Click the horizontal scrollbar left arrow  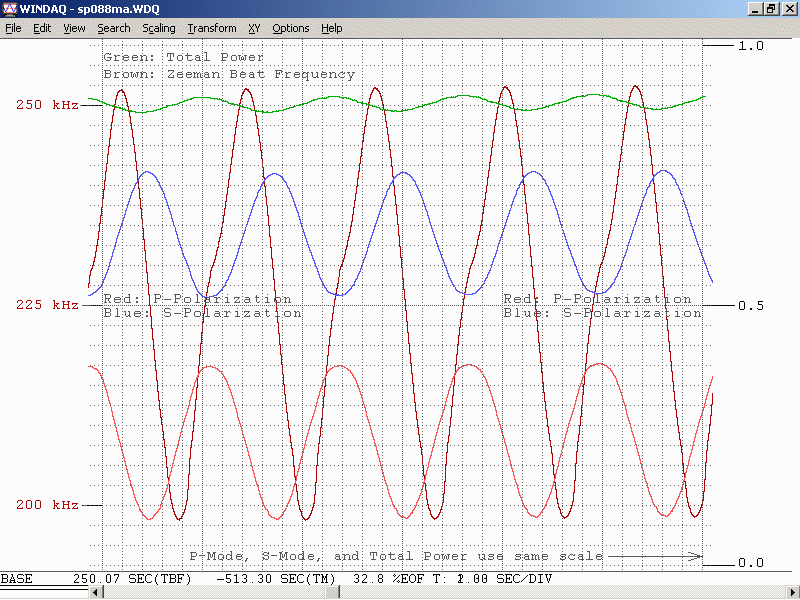98,593
